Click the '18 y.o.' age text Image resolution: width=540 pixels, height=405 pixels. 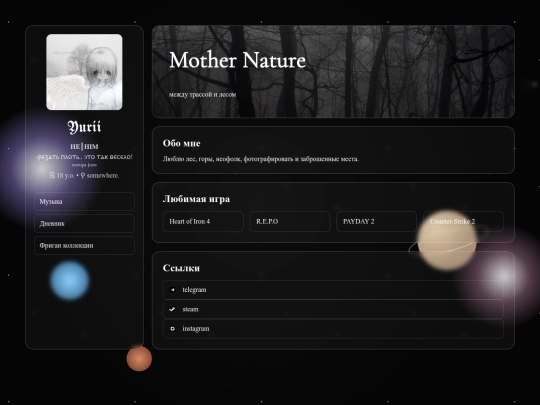click(x=65, y=175)
